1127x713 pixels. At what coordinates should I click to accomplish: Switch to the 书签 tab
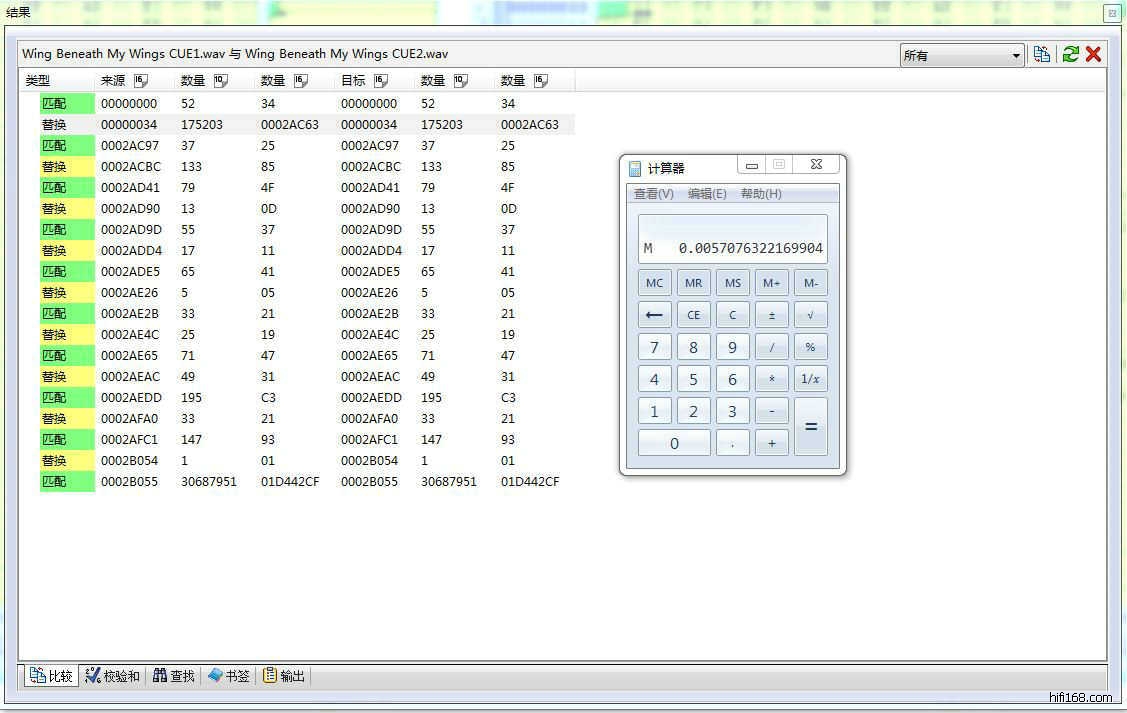tap(229, 676)
